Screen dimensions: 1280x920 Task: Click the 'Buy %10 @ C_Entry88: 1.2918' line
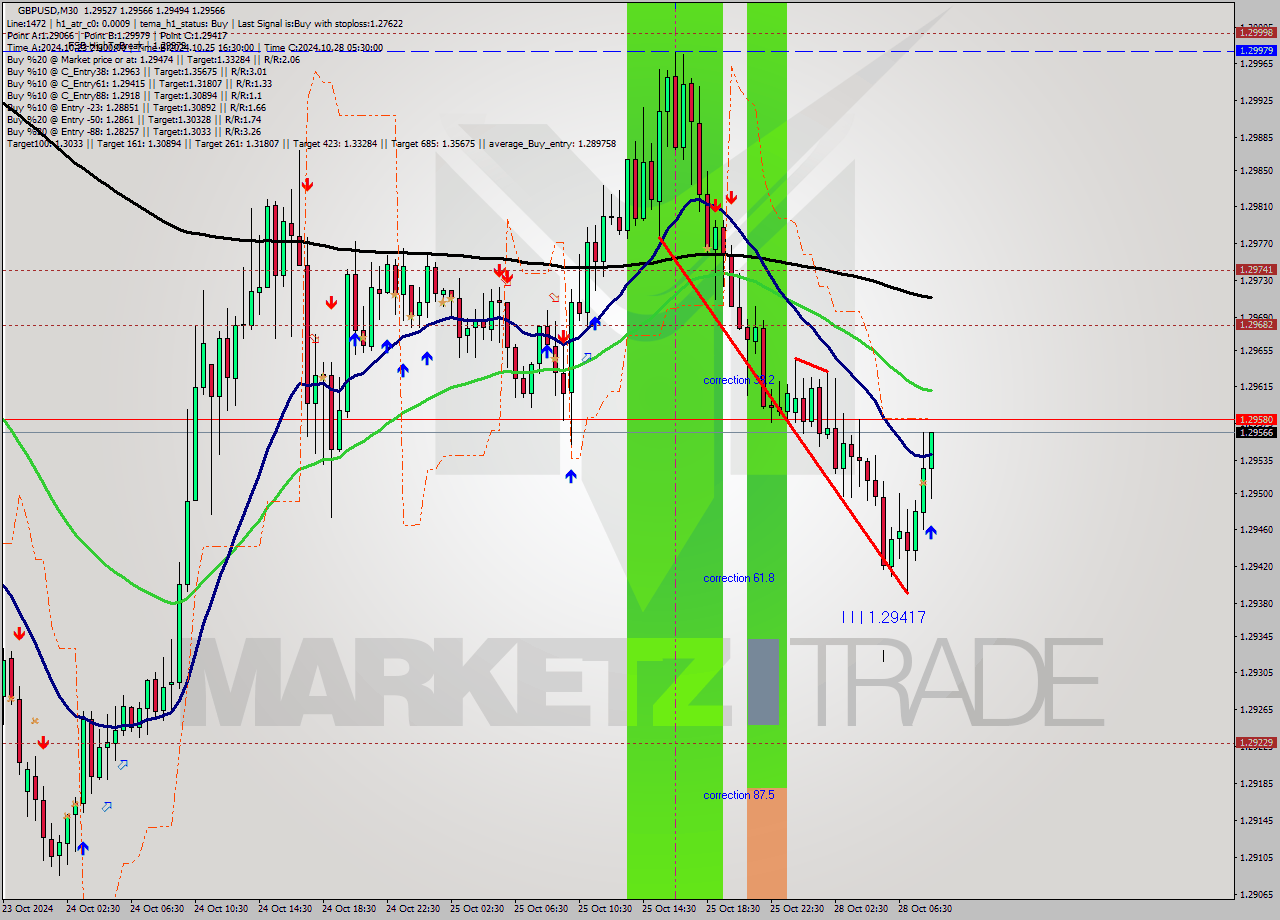(134, 95)
